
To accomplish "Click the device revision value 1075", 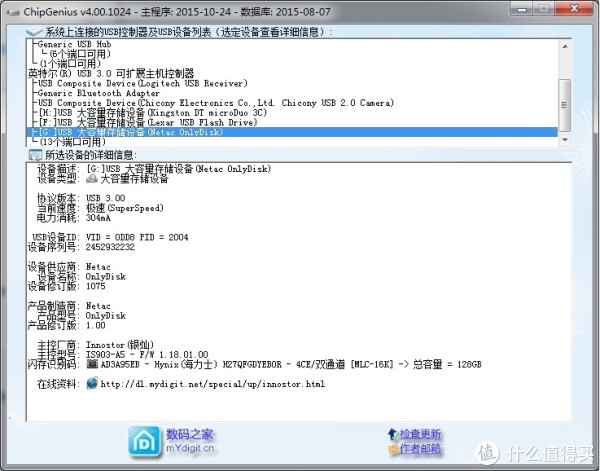I will point(96,286).
